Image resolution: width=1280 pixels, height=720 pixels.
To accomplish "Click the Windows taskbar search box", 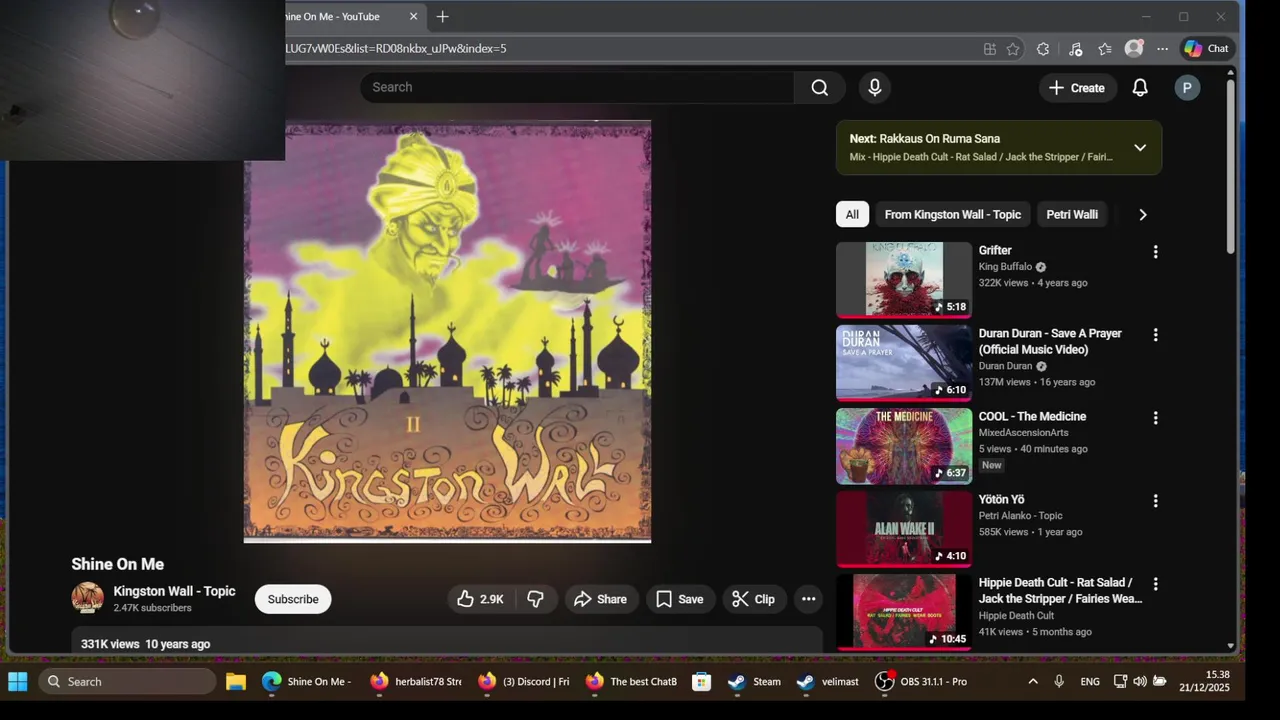I will [x=128, y=681].
